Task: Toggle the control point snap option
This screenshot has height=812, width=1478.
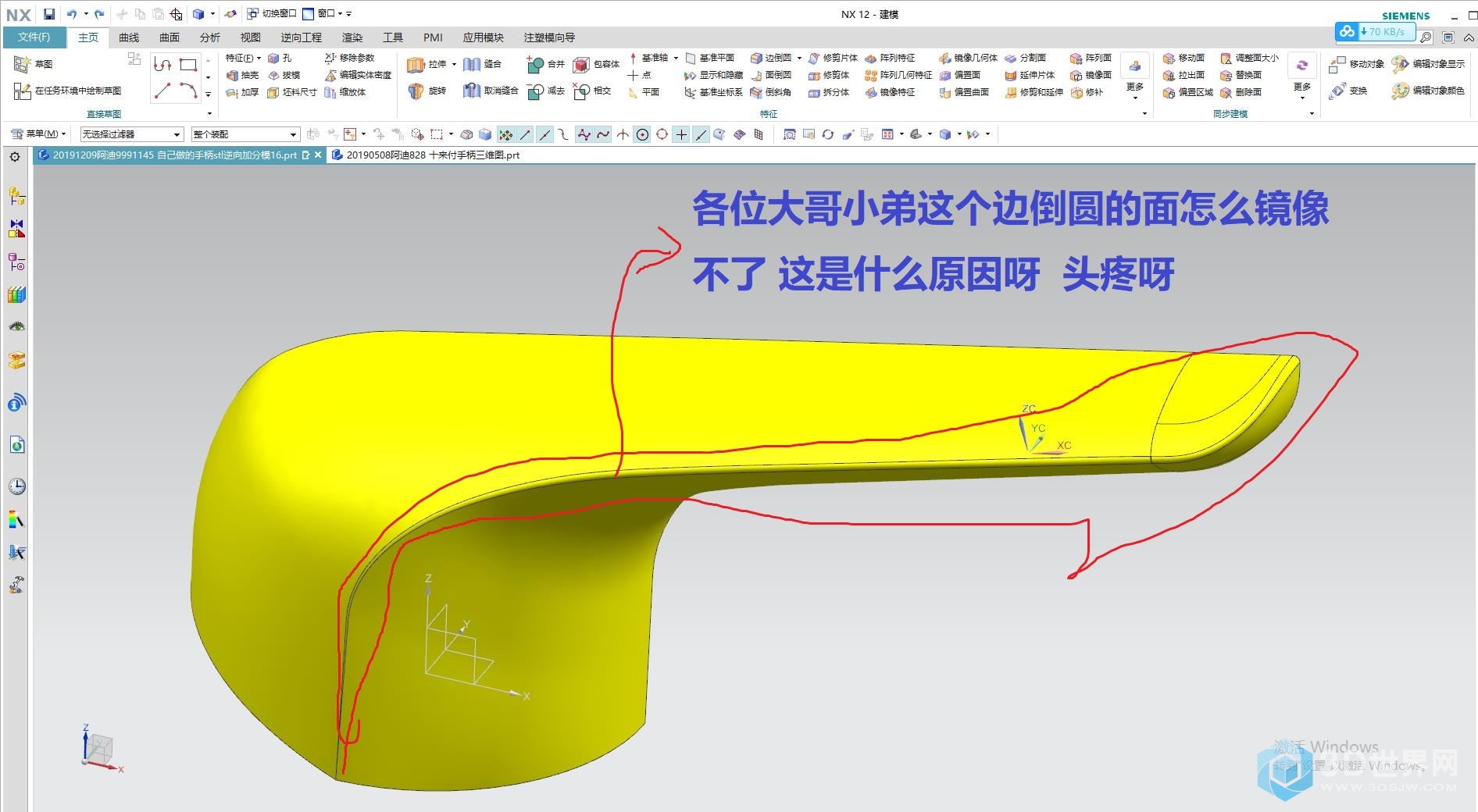Action: [564, 134]
